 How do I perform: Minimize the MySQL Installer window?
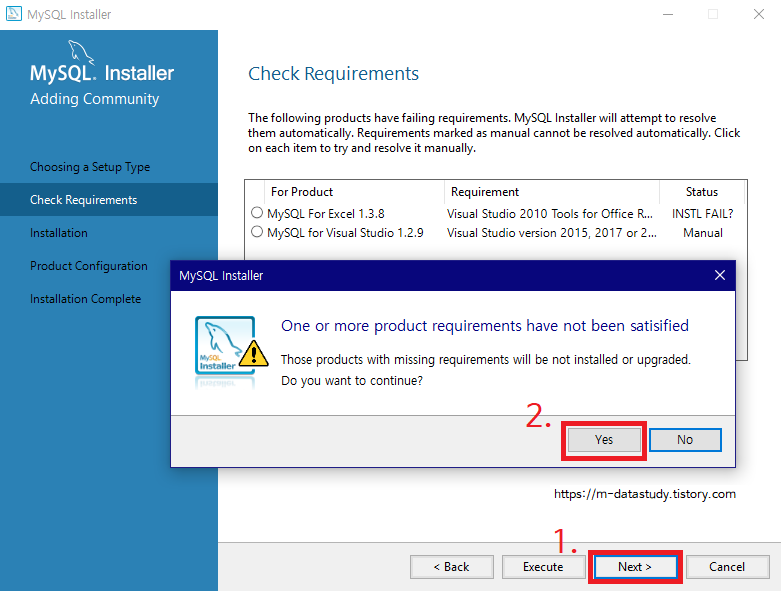[668, 14]
